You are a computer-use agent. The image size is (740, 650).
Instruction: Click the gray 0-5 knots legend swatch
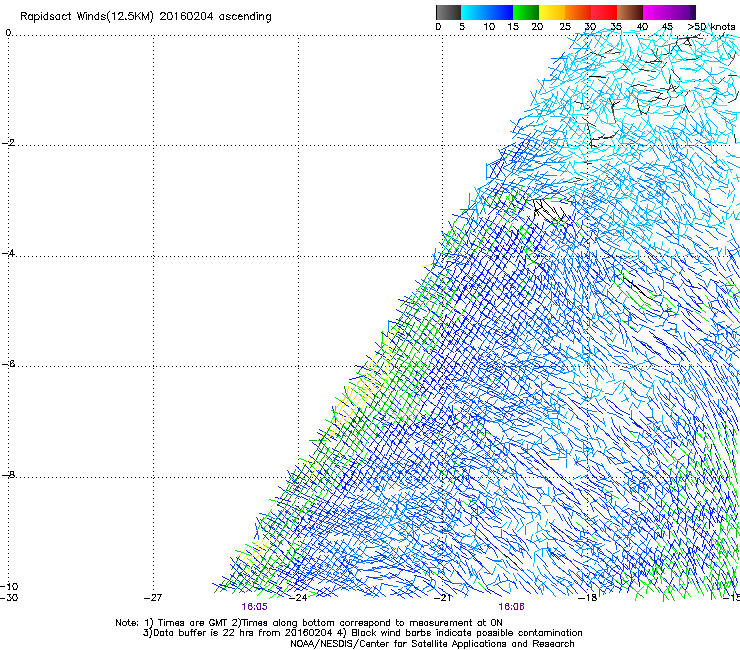[x=448, y=12]
